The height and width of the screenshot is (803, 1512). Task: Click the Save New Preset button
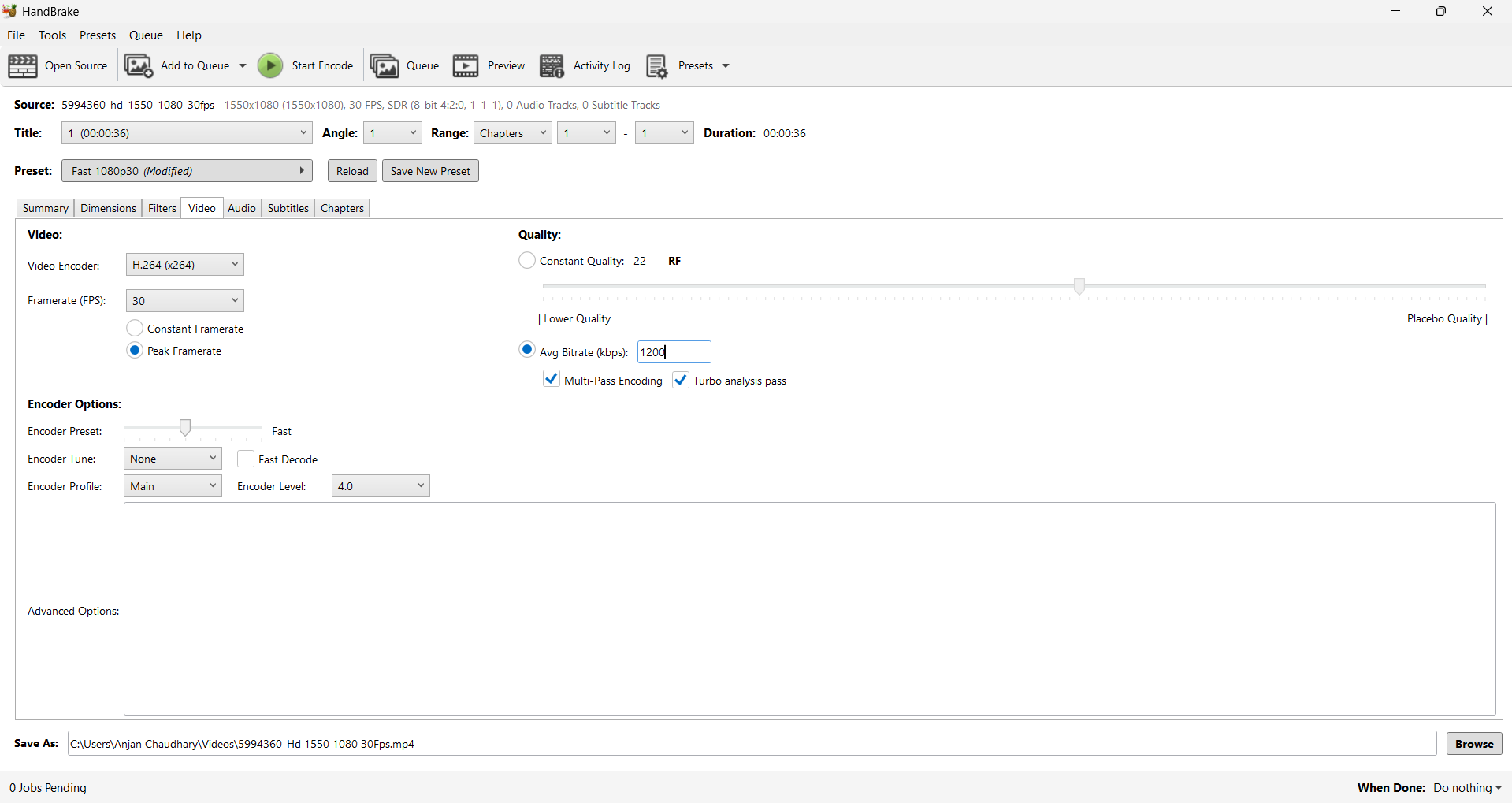430,171
